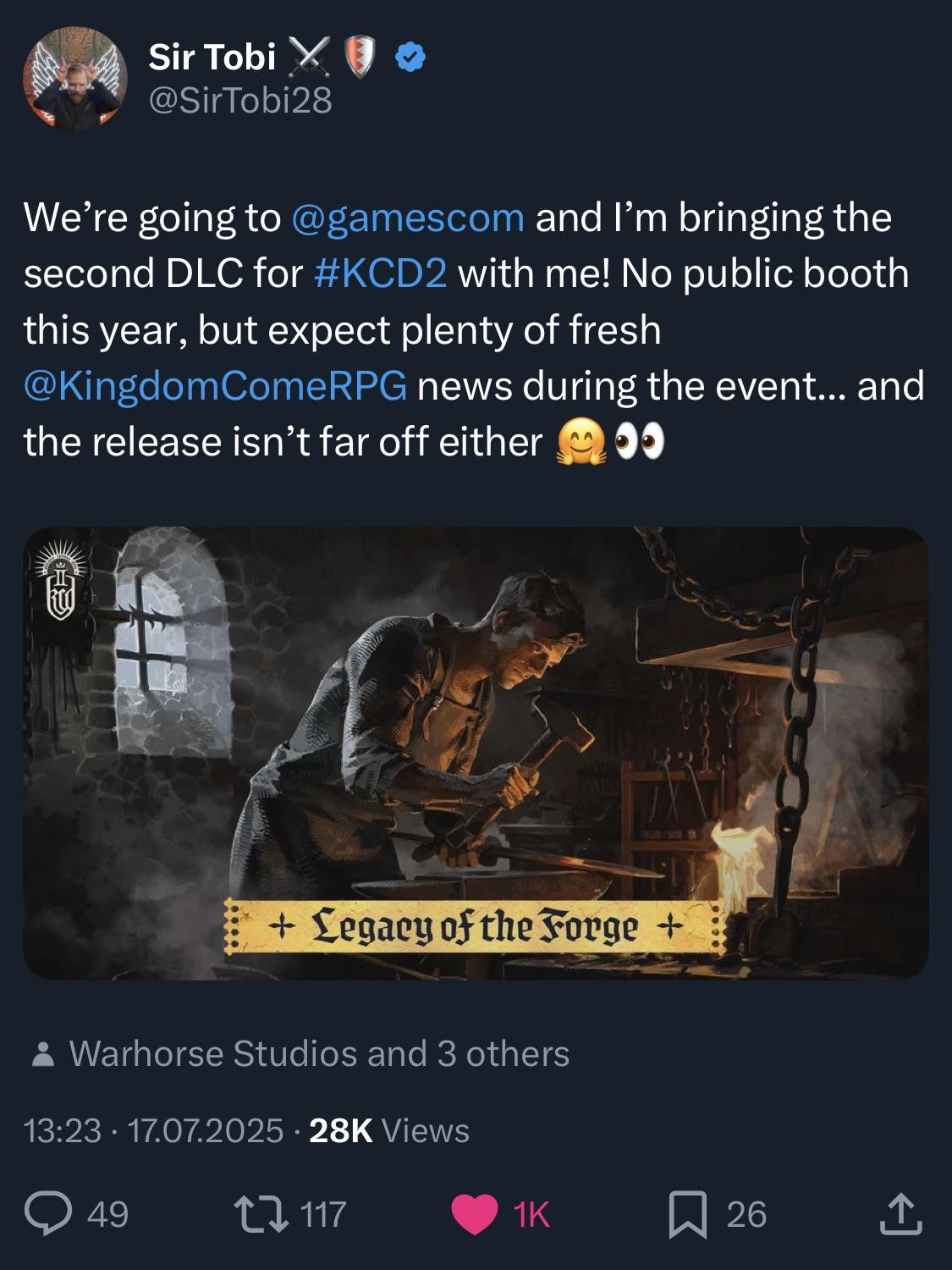This screenshot has width=952, height=1270.
Task: Toggle the bookmark icon
Action: [x=688, y=1215]
